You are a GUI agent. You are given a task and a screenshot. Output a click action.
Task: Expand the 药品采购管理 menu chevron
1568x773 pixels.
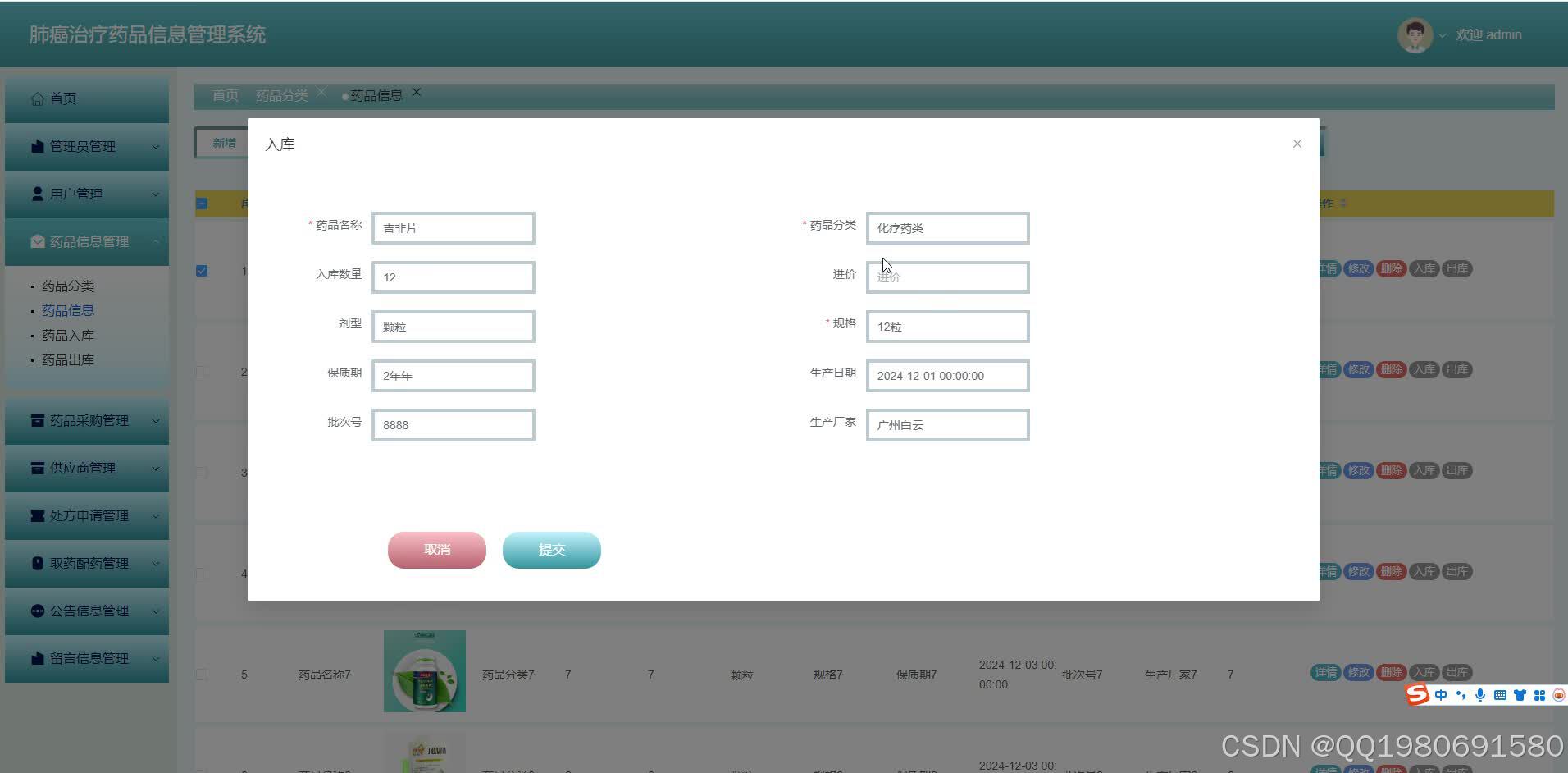(x=155, y=421)
